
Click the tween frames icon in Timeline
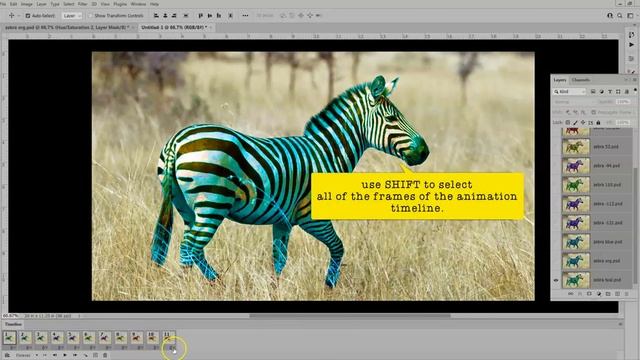[x=85, y=355]
